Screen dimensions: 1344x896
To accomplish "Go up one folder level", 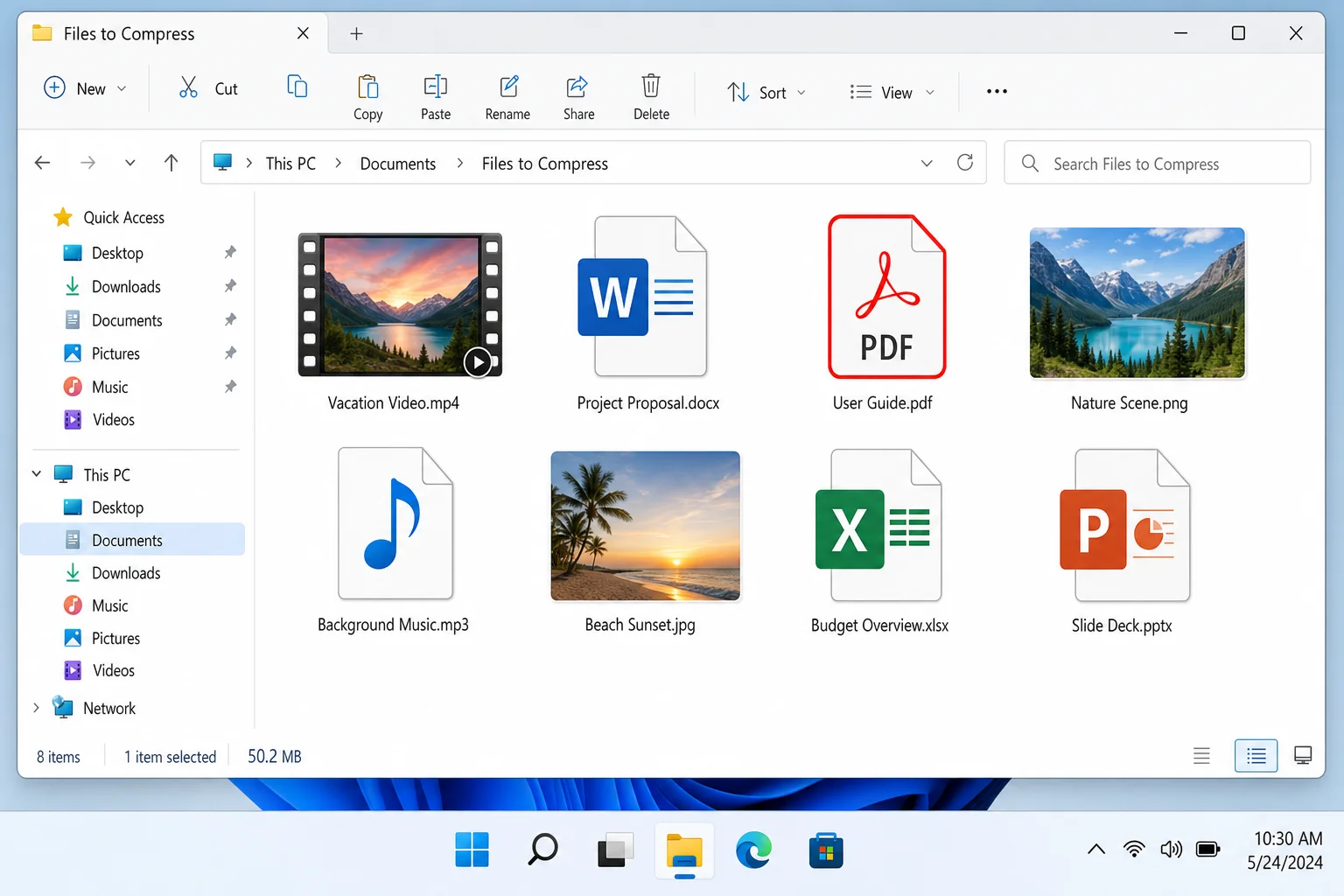I will [171, 163].
